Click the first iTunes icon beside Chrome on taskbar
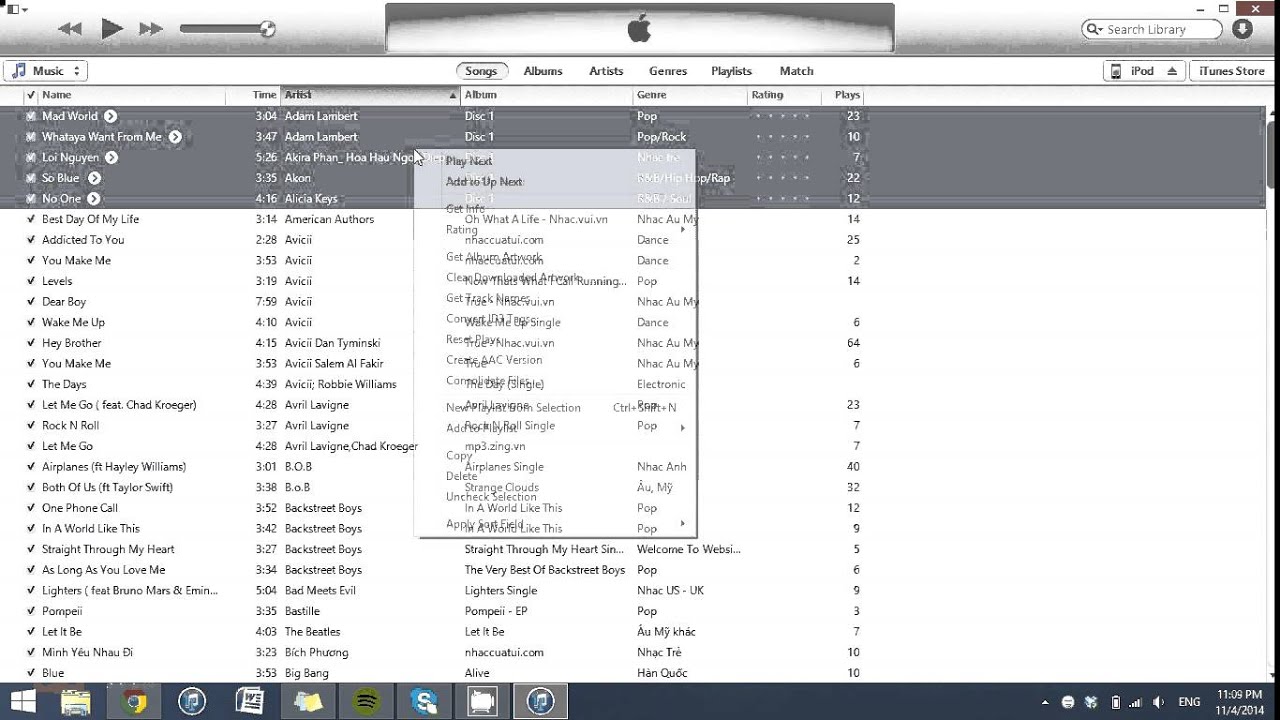 click(191, 702)
